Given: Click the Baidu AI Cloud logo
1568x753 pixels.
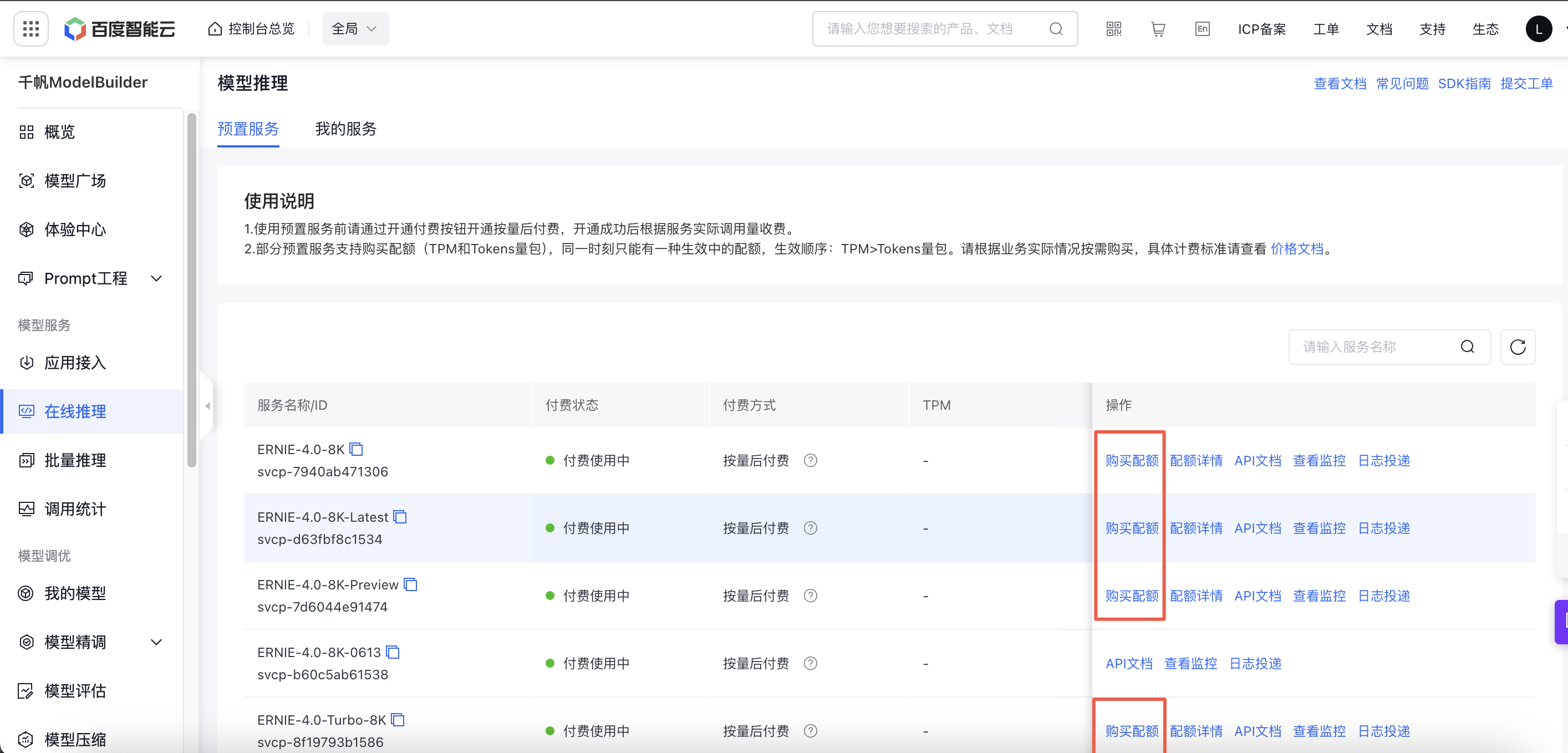Looking at the screenshot, I should pyautogui.click(x=120, y=29).
